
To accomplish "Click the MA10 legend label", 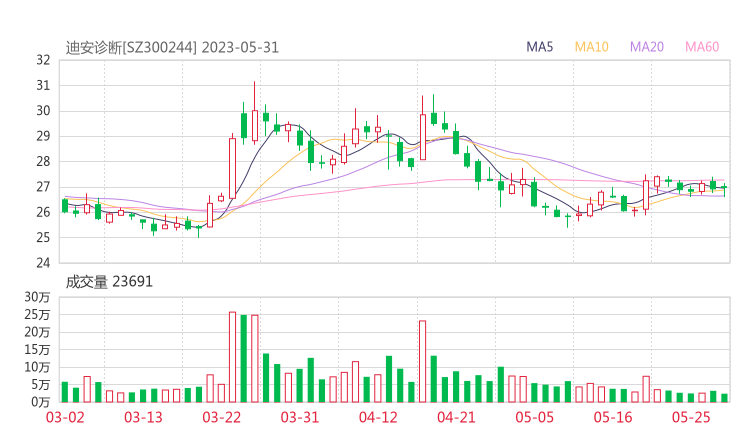I will (591, 47).
